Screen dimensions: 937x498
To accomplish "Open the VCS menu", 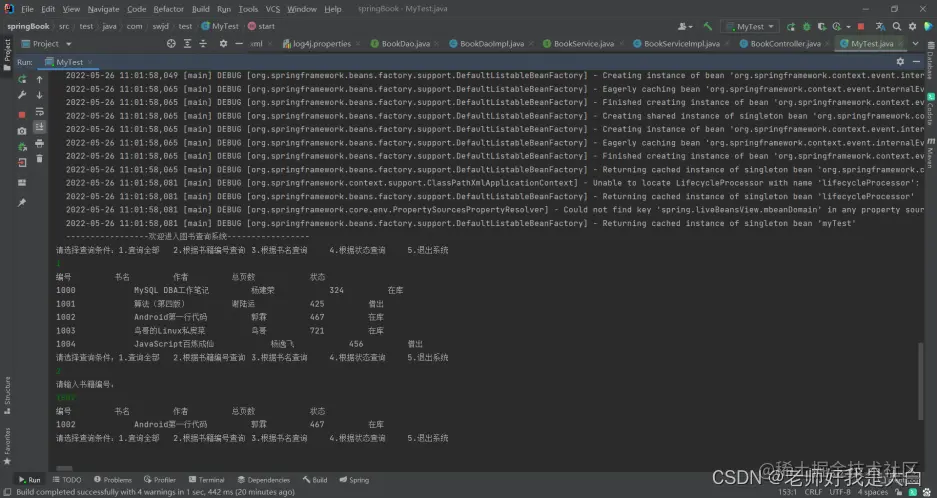I will (x=272, y=9).
